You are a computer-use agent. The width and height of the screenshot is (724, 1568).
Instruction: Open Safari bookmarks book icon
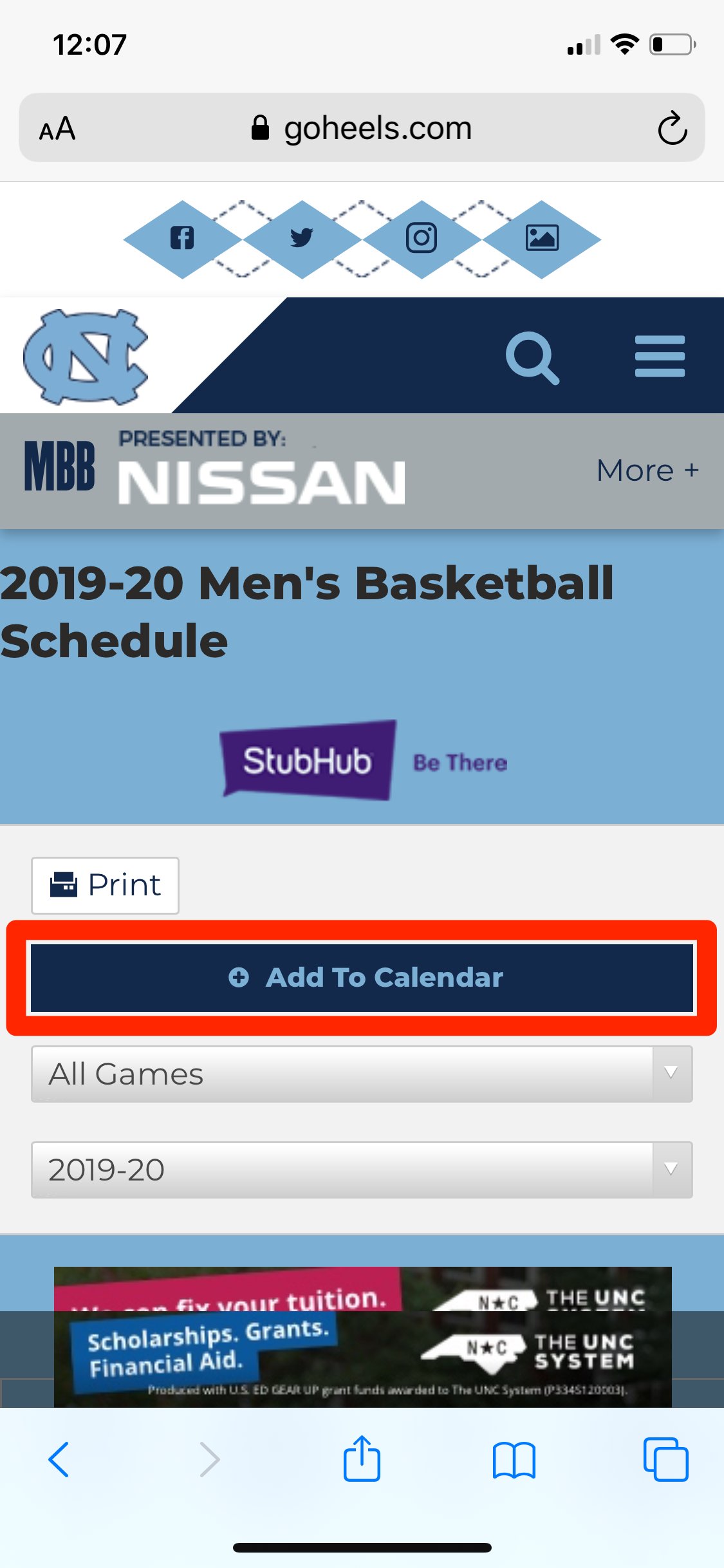(514, 1459)
